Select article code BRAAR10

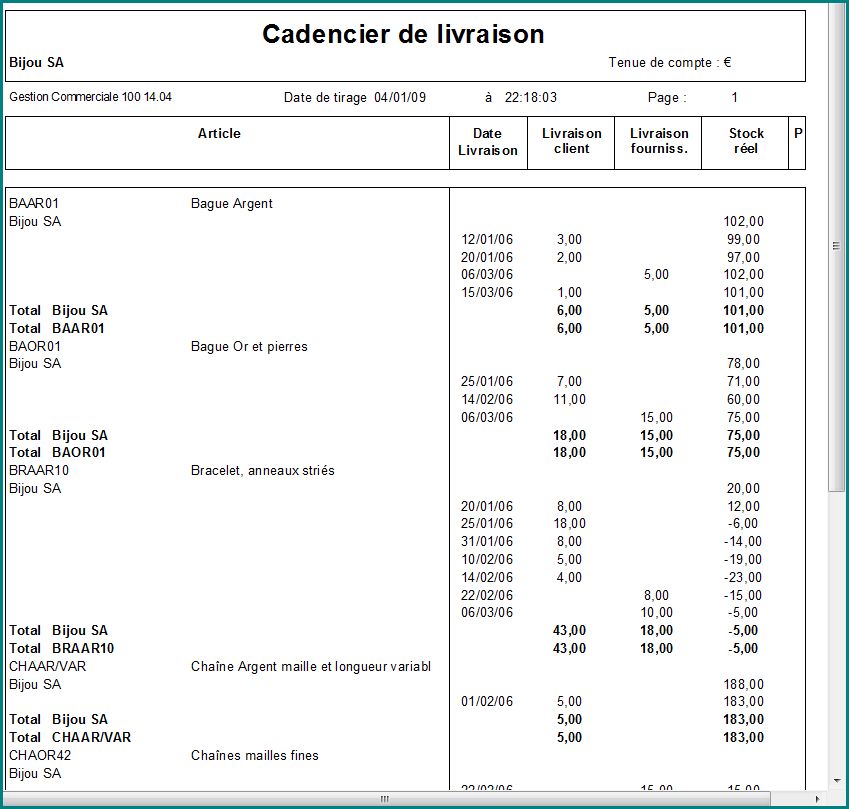pyautogui.click(x=39, y=471)
